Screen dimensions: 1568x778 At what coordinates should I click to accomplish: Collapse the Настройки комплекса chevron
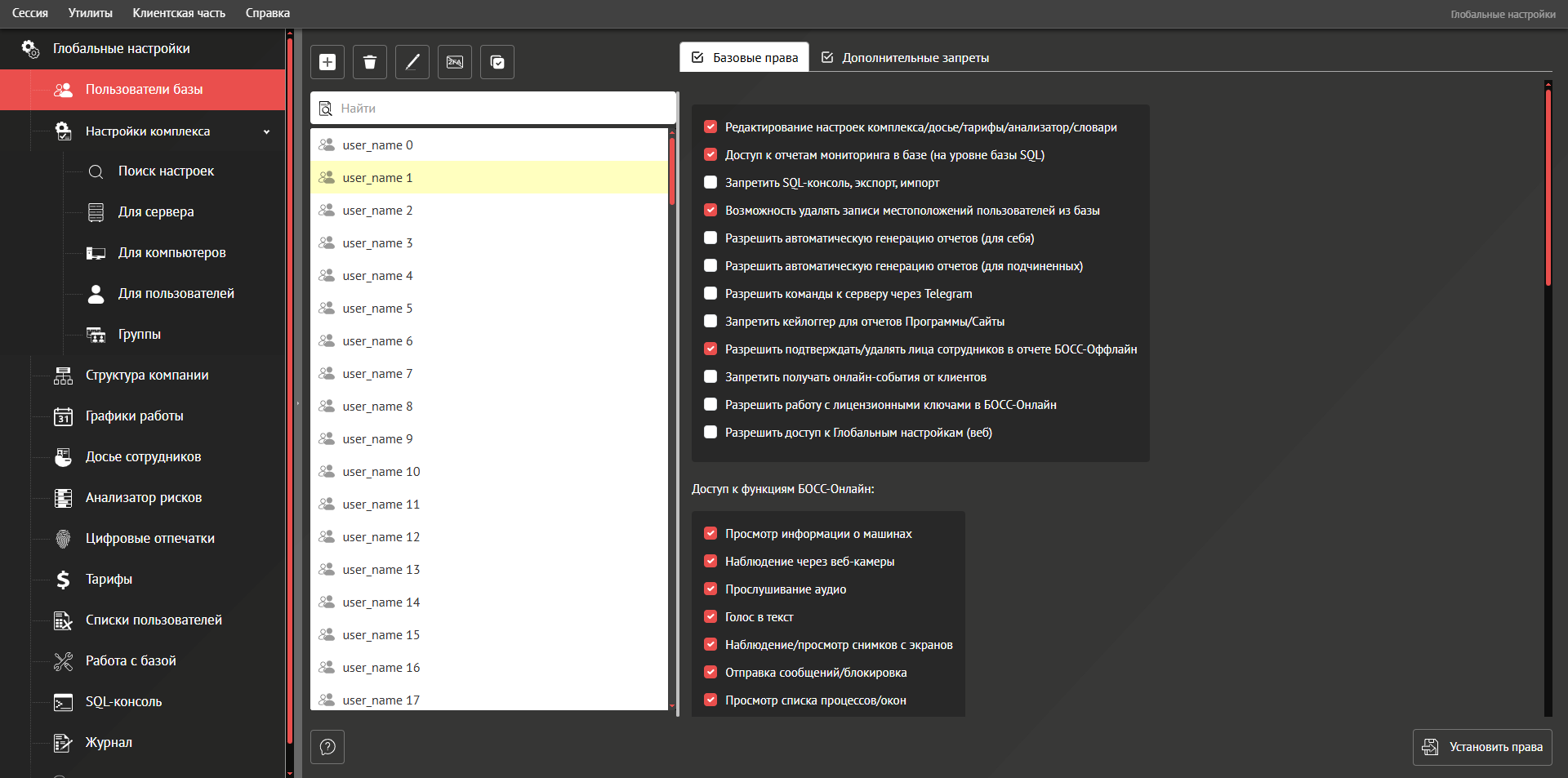pyautogui.click(x=266, y=131)
